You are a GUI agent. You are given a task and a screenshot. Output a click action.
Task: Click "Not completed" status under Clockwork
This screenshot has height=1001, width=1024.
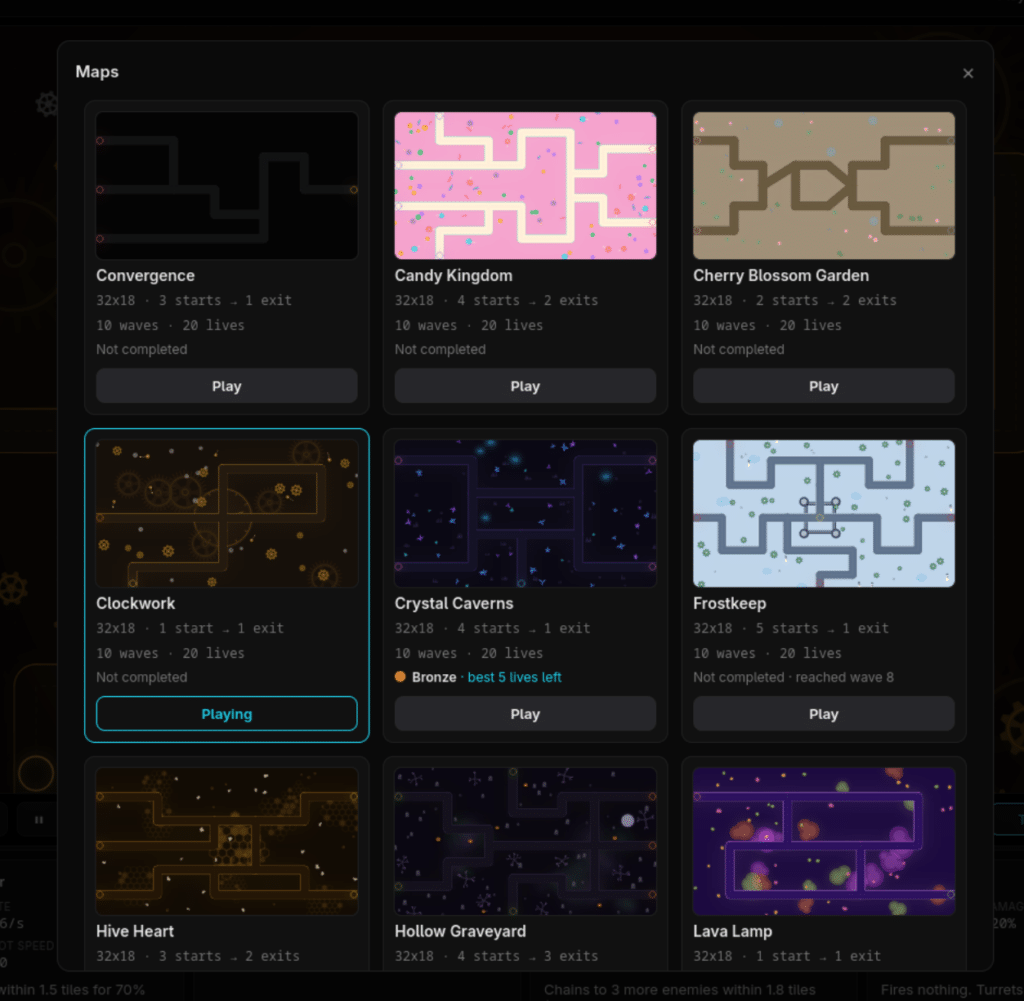click(x=142, y=677)
